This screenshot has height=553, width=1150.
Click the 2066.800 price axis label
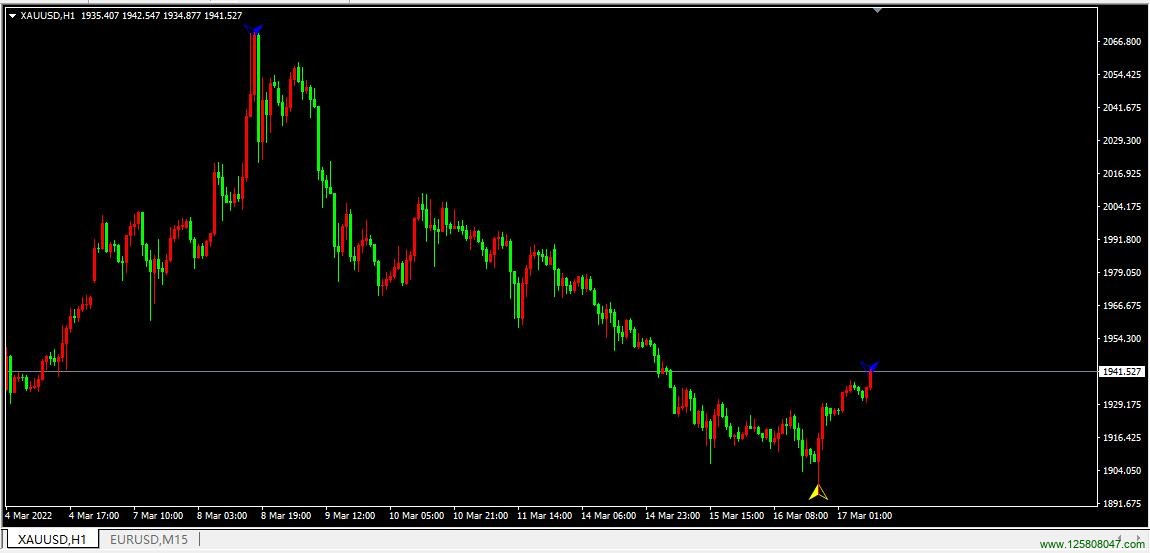[x=1122, y=42]
